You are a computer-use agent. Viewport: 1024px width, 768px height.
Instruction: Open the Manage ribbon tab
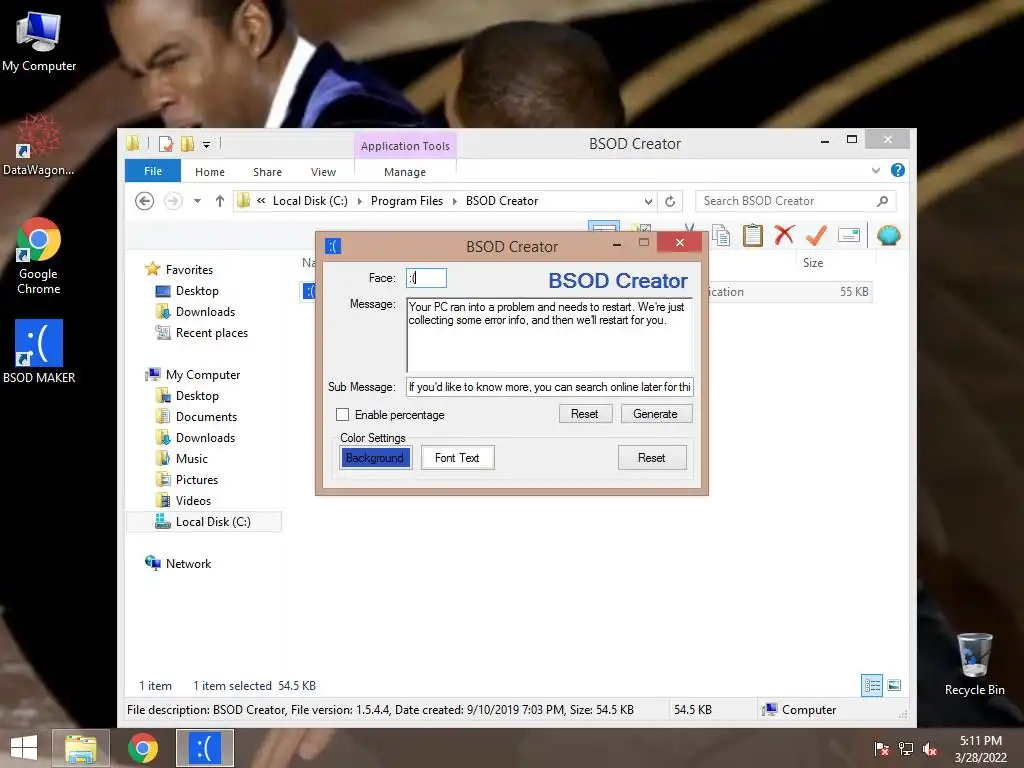[405, 172]
